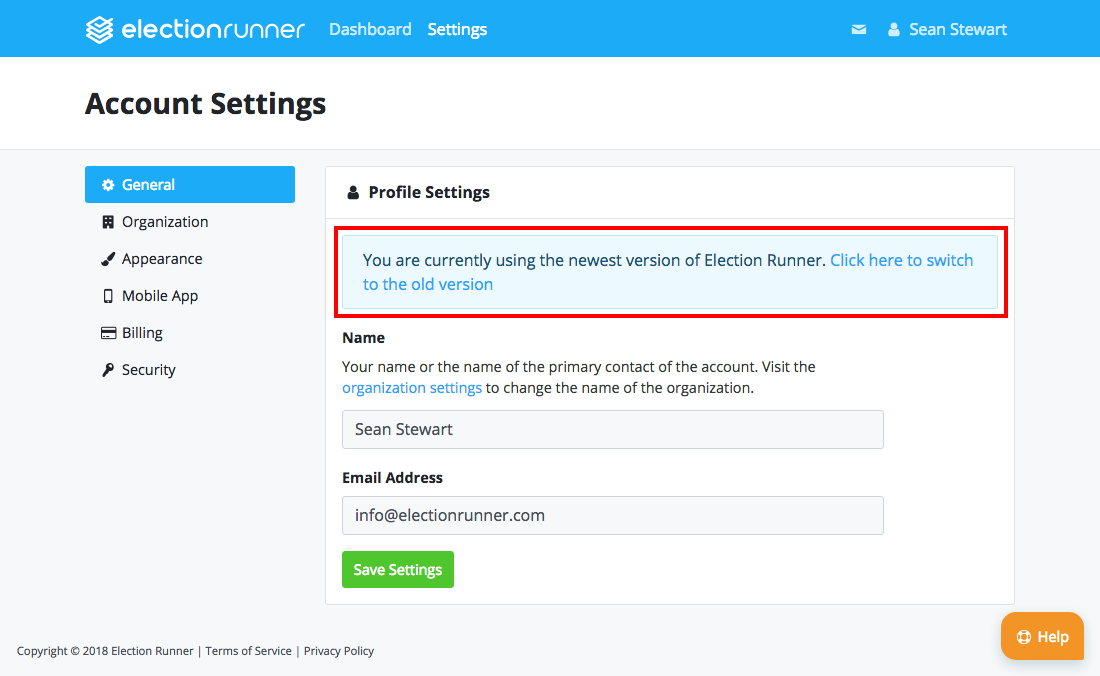
Task: Follow the switch to old version link
Action: (x=668, y=272)
